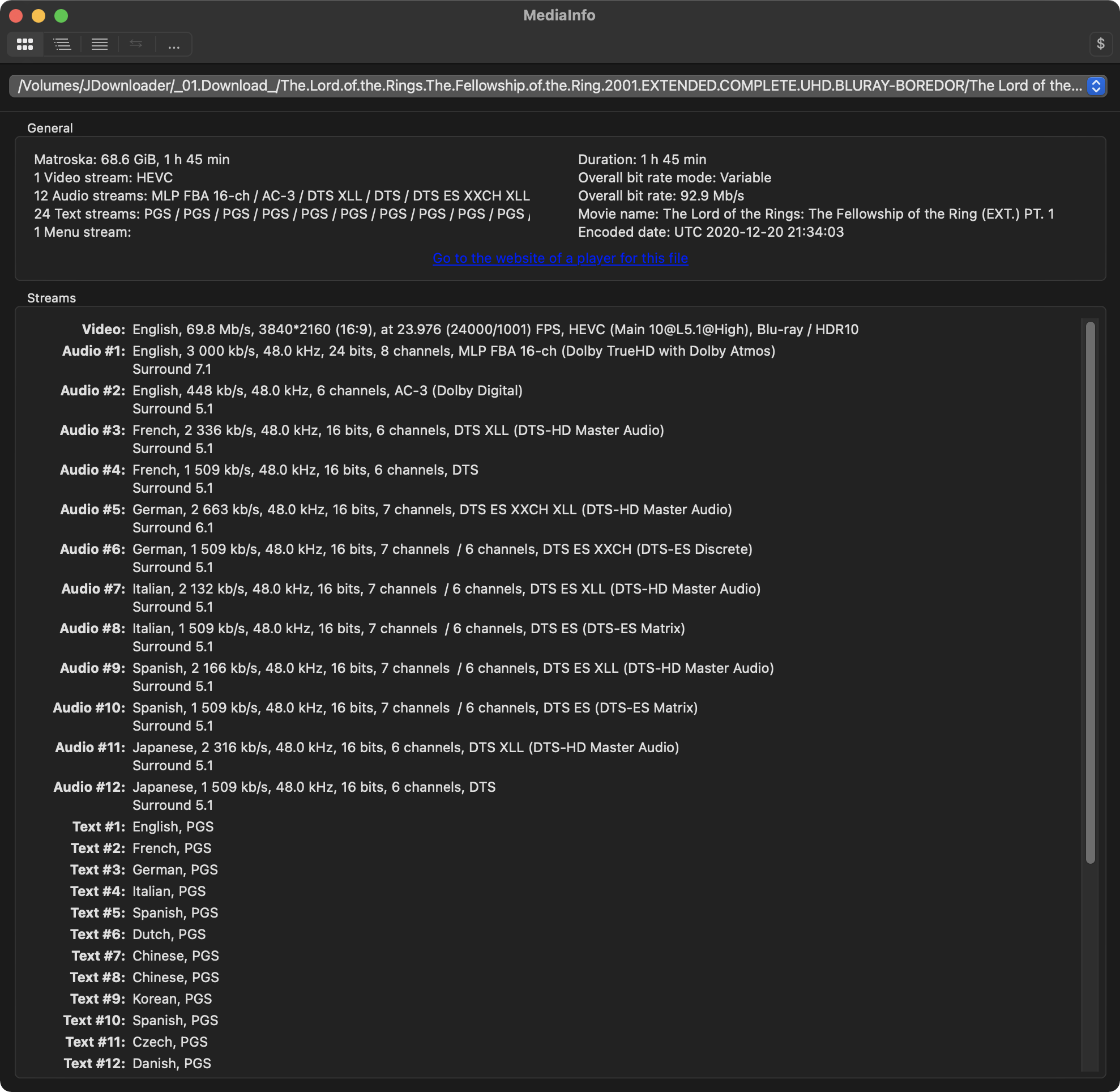
Task: Click green fullscreen window button
Action: (x=61, y=15)
